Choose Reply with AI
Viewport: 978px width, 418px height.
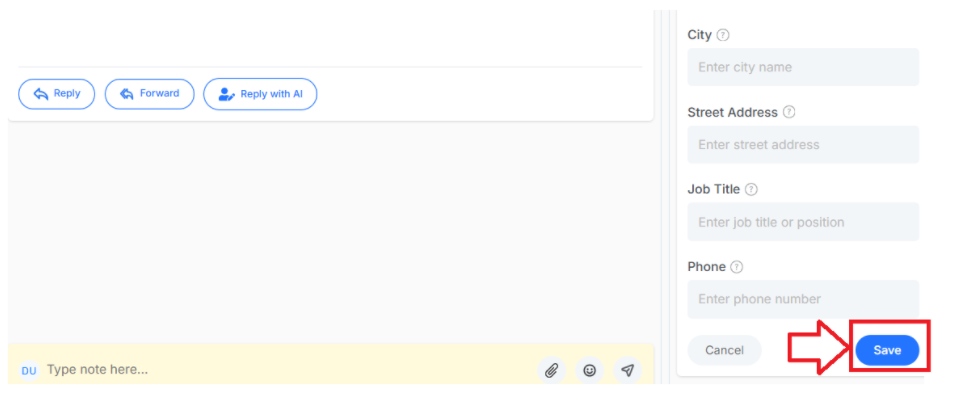point(260,94)
